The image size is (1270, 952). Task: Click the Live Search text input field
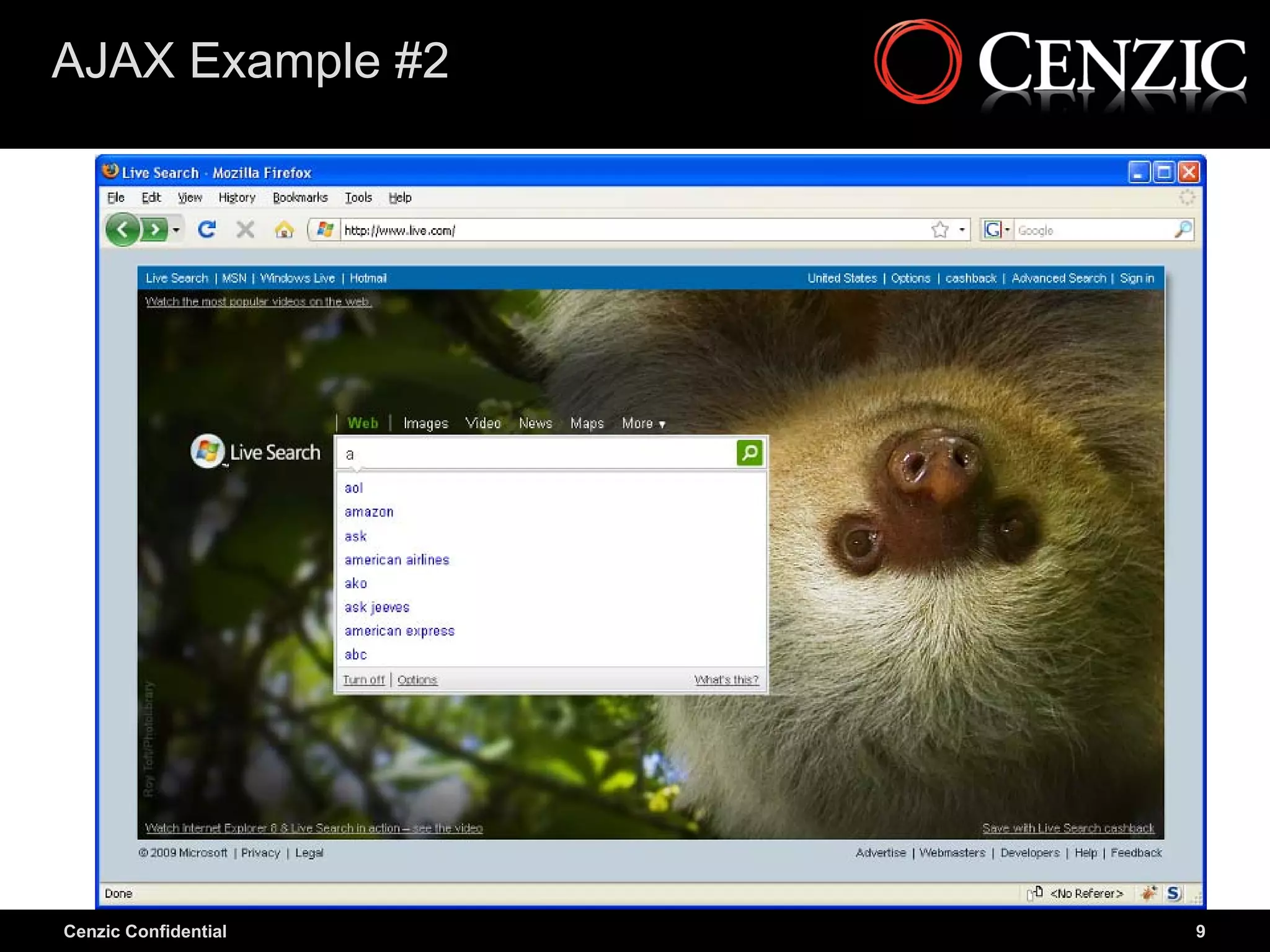[536, 453]
